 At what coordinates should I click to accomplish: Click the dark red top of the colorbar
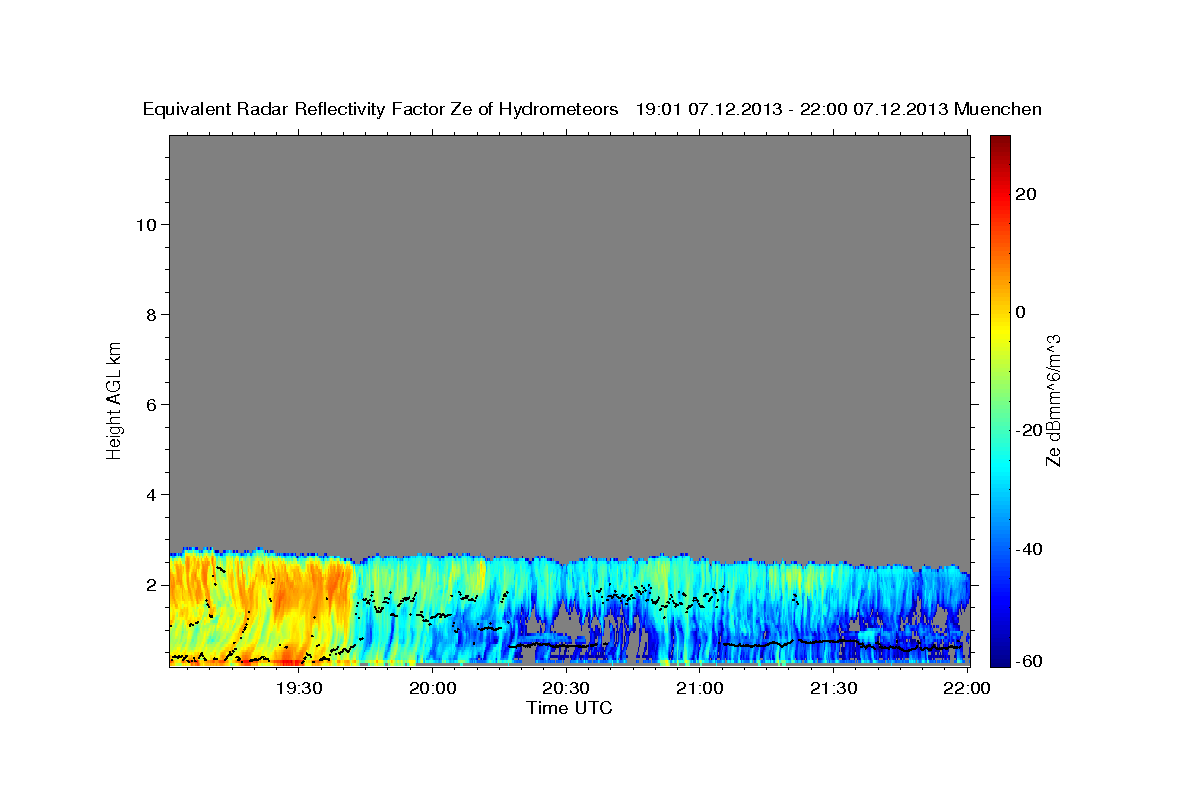[x=1000, y=142]
